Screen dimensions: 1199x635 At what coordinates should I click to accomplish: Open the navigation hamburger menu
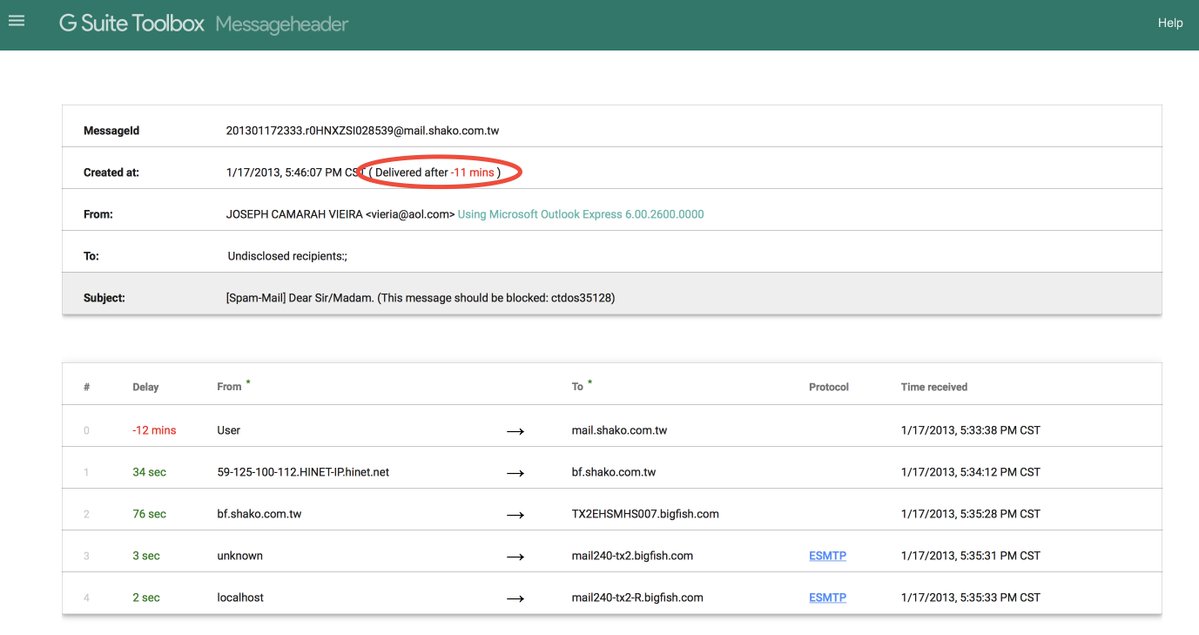16,21
